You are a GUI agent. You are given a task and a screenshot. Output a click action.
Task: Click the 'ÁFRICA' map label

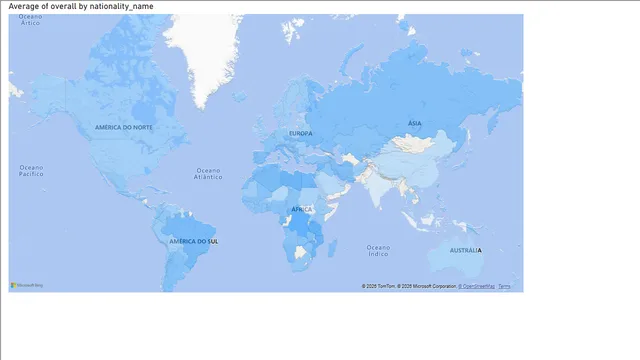point(302,209)
